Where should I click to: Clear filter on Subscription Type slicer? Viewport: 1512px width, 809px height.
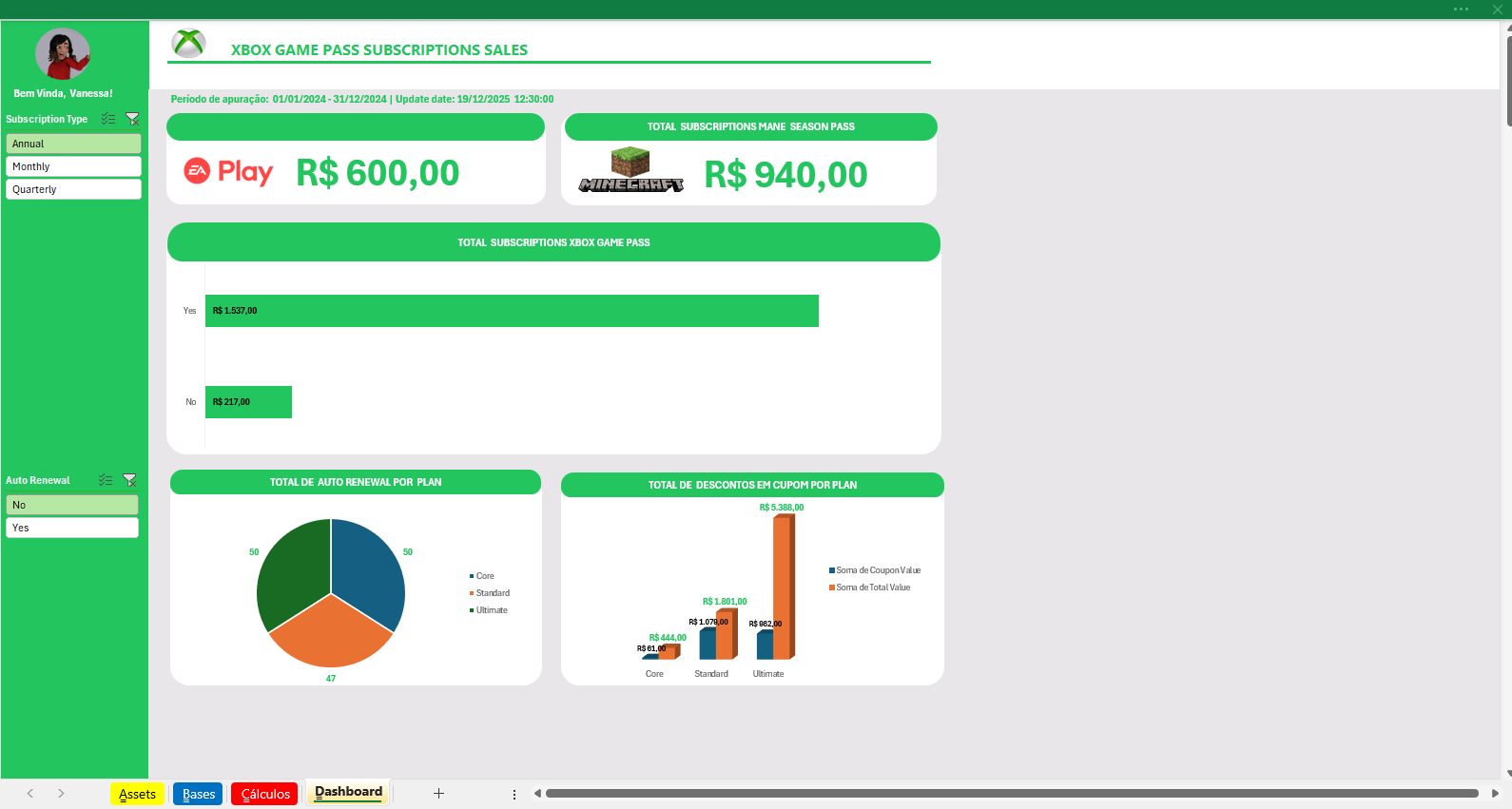(x=132, y=119)
